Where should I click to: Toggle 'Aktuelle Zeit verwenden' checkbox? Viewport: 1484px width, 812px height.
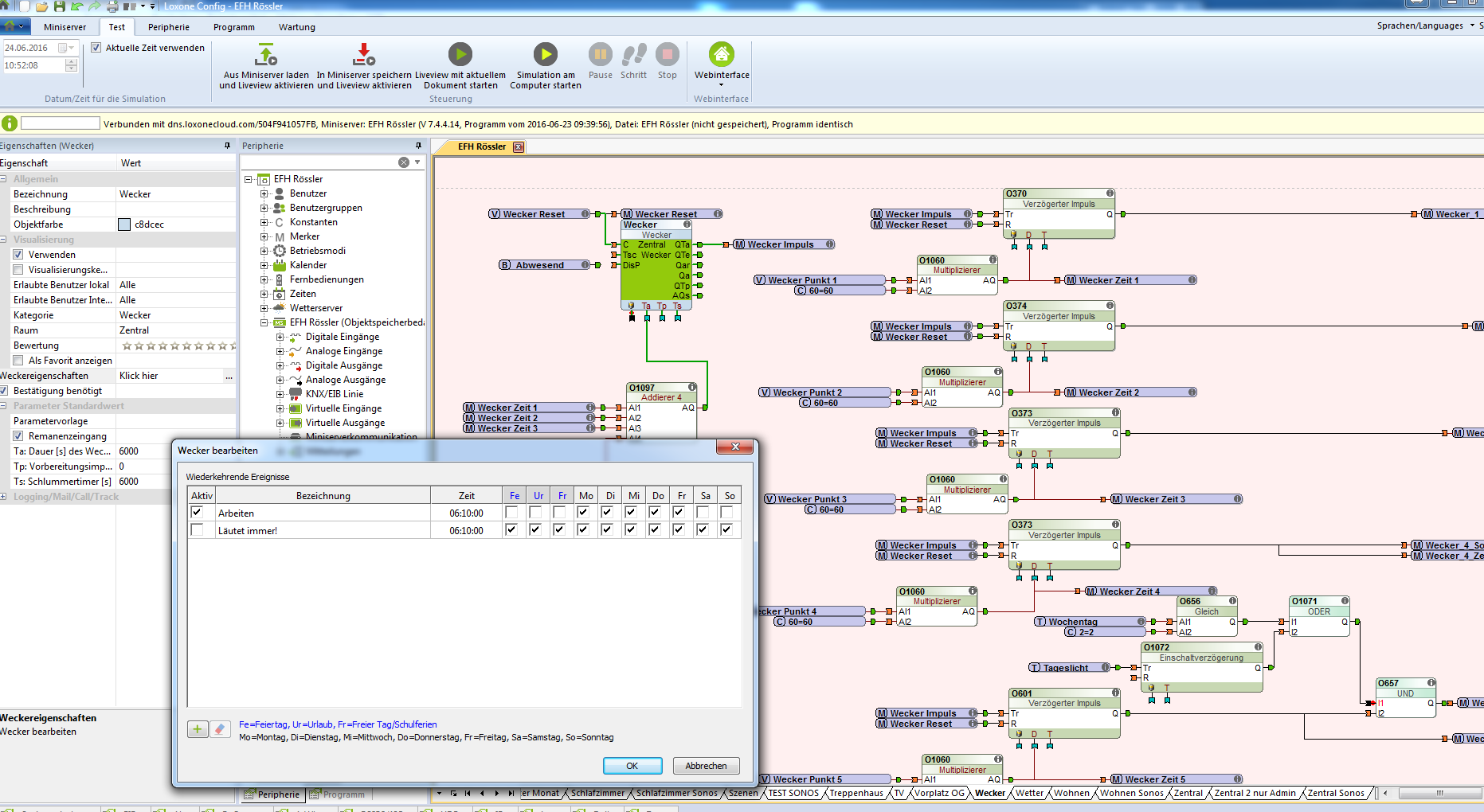(x=96, y=48)
